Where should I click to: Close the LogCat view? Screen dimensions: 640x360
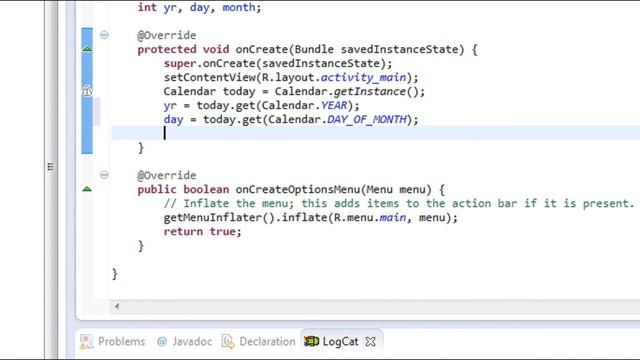[x=370, y=342]
